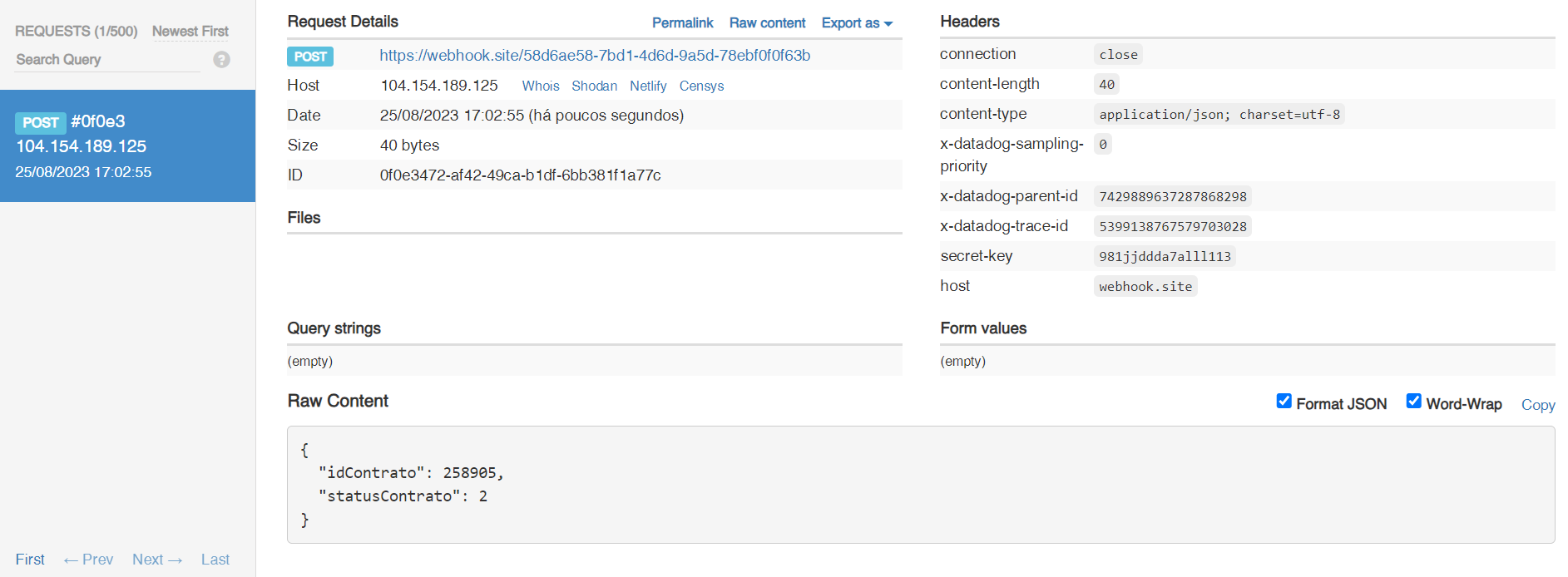Open the Permalink link
This screenshot has width=1568, height=577.
[x=682, y=23]
